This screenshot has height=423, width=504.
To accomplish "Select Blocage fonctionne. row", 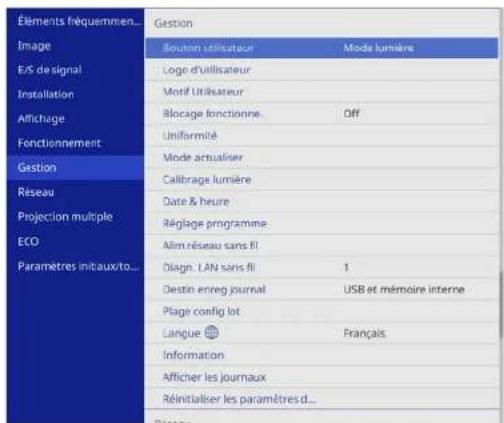I will pos(322,114).
